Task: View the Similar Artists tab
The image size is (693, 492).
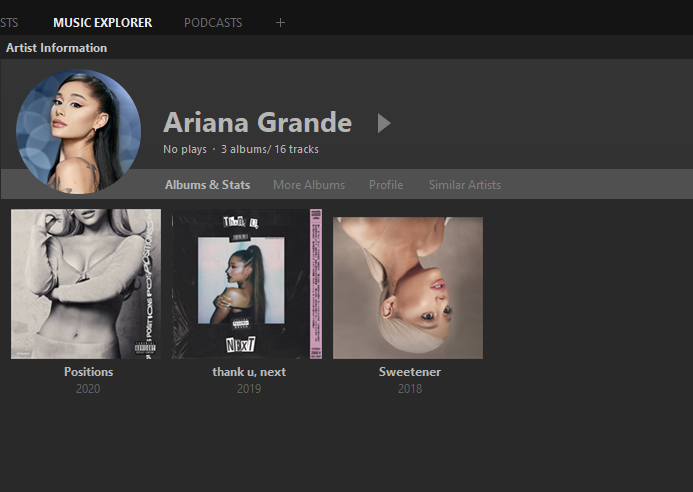Action: [x=465, y=185]
